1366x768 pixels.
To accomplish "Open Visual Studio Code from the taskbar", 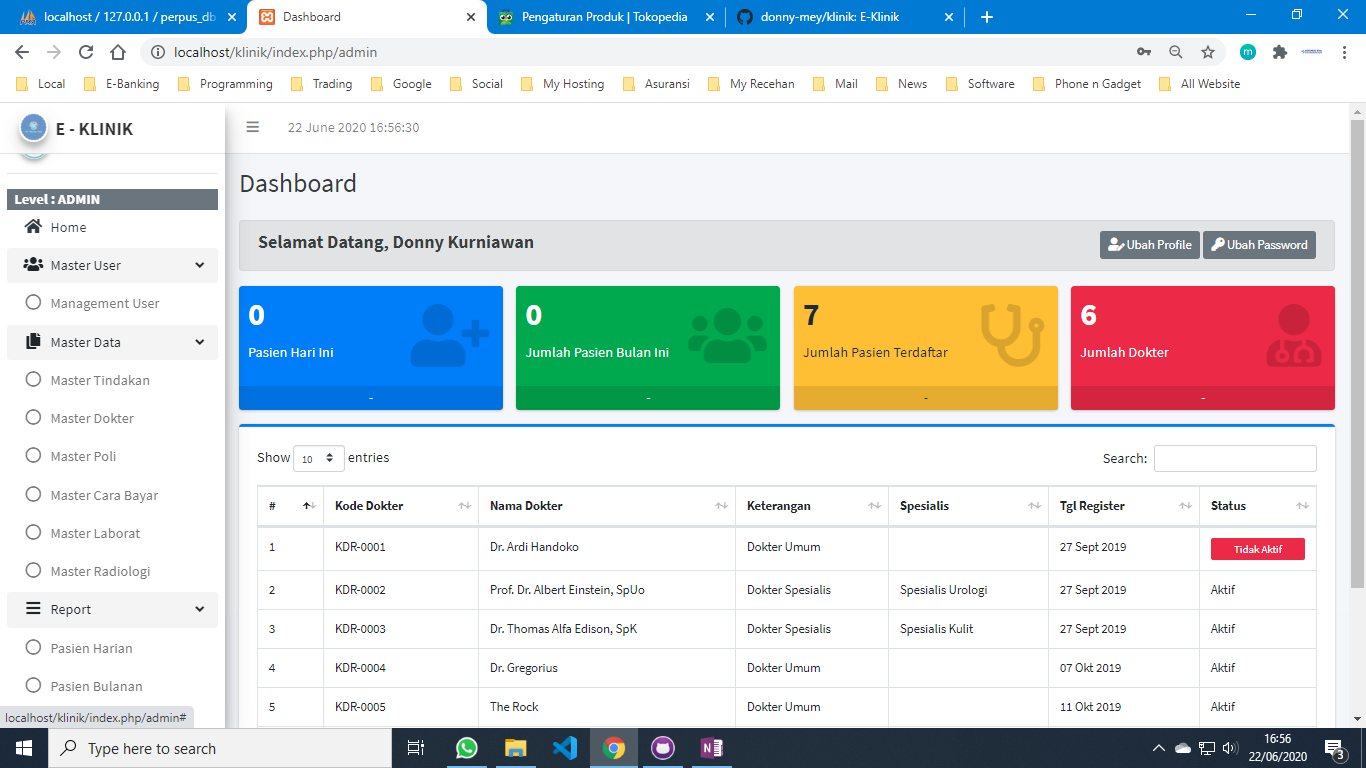I will tap(564, 748).
